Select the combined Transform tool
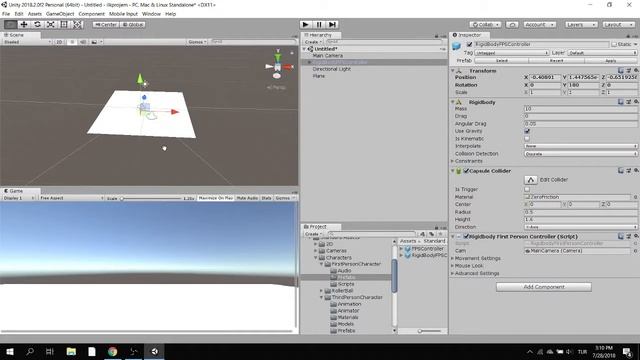This screenshot has width=640, height=360. (x=78, y=24)
